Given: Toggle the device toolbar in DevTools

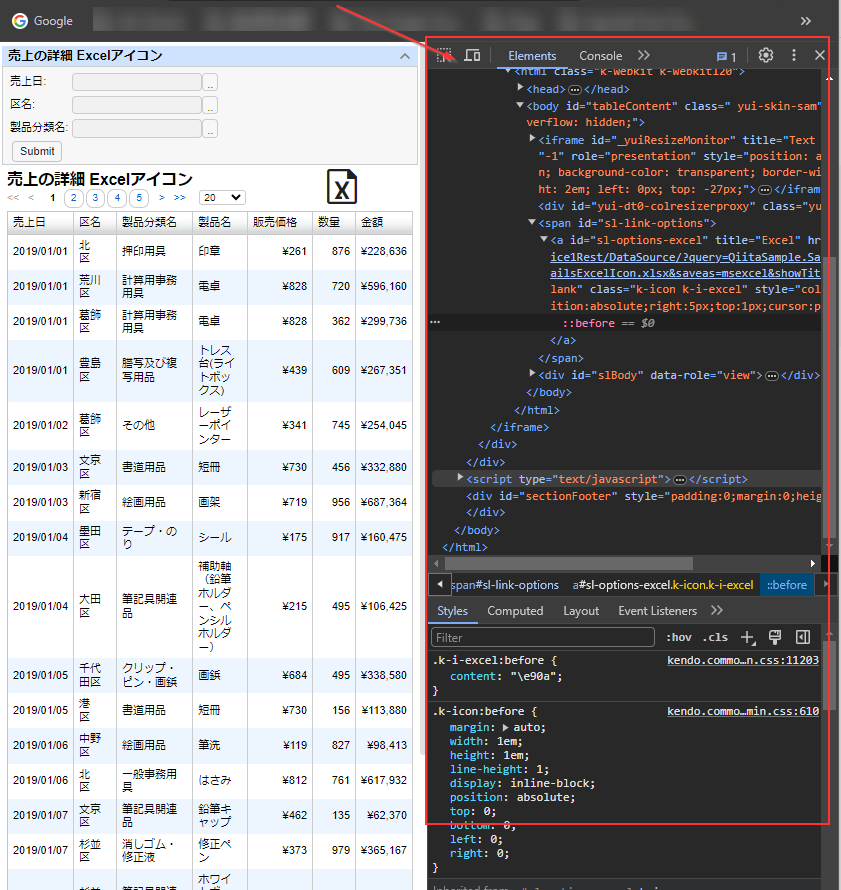Looking at the screenshot, I should click(x=472, y=55).
